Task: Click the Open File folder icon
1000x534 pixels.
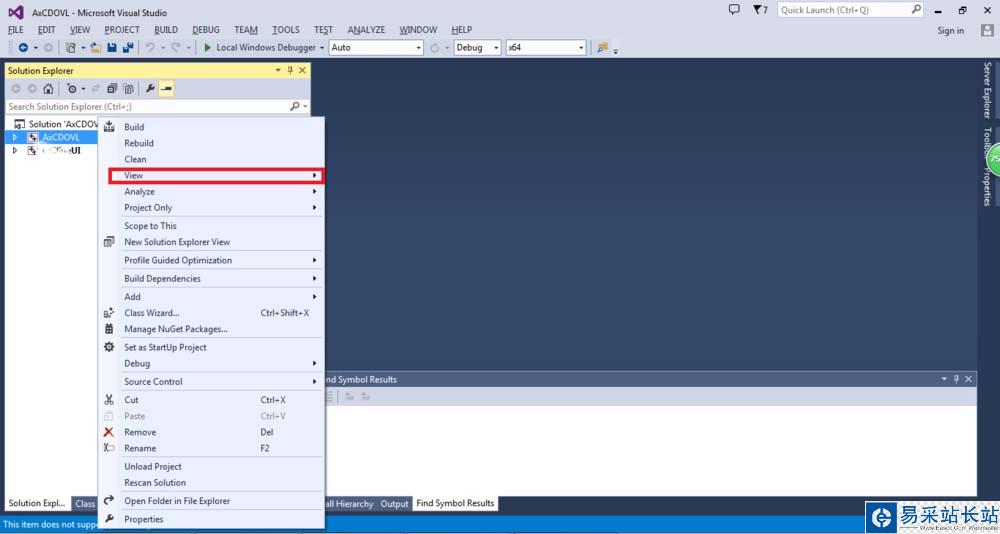Action: pos(96,47)
